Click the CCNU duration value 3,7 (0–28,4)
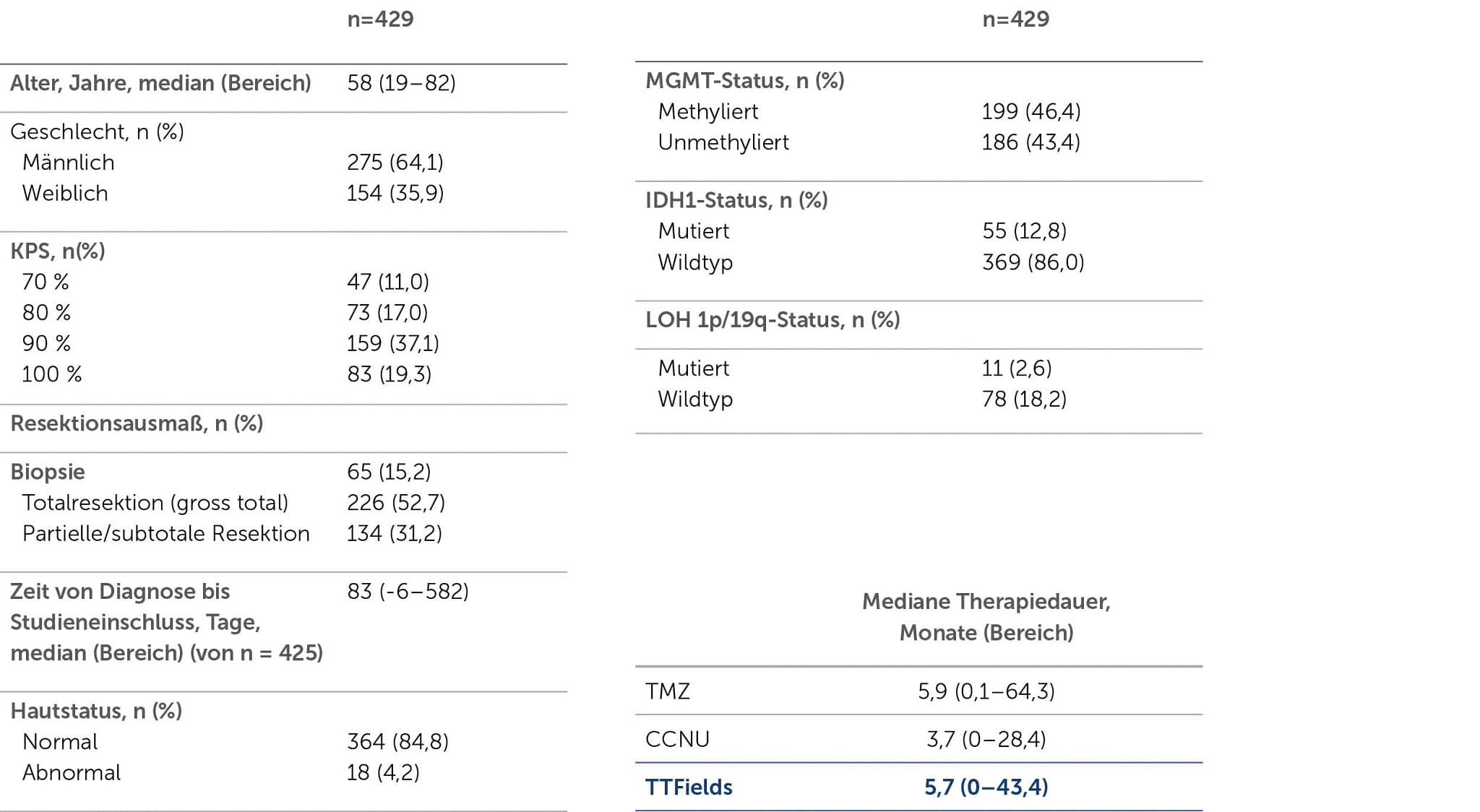This screenshot has width=1480, height=812. (986, 739)
